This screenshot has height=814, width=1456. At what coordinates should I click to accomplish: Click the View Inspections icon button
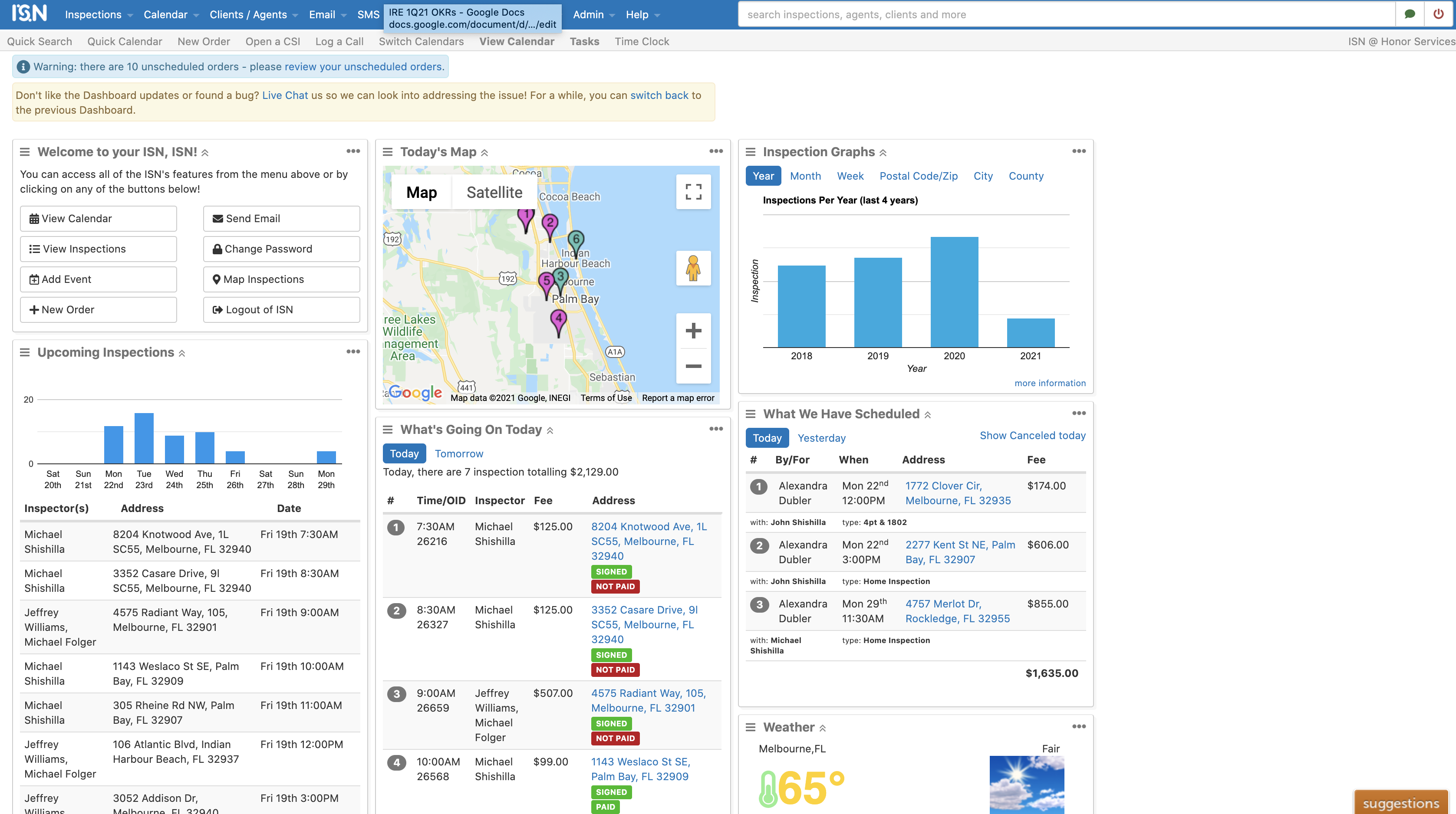coord(98,249)
